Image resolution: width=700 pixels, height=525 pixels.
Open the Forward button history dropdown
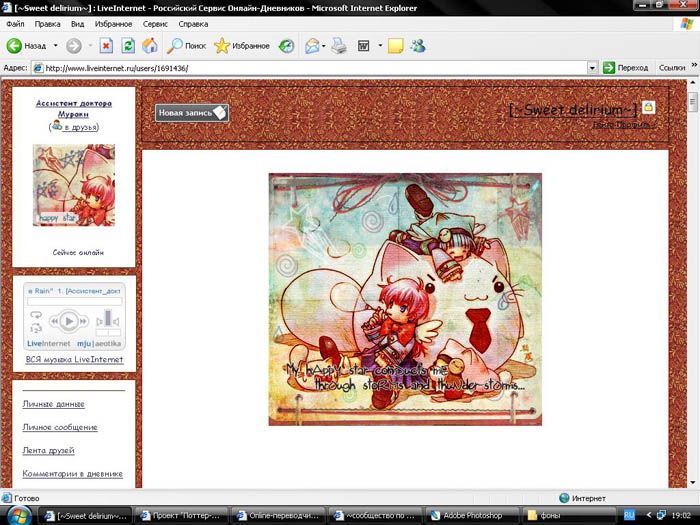click(x=90, y=46)
